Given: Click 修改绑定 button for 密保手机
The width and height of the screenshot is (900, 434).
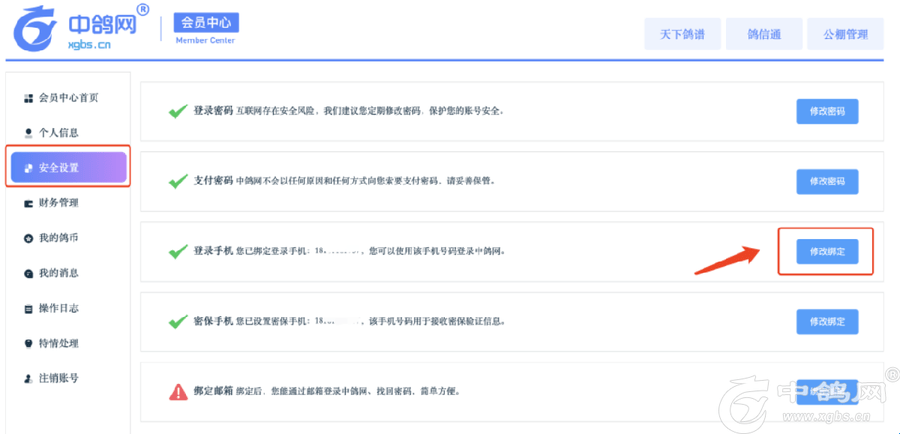Looking at the screenshot, I should [x=827, y=321].
